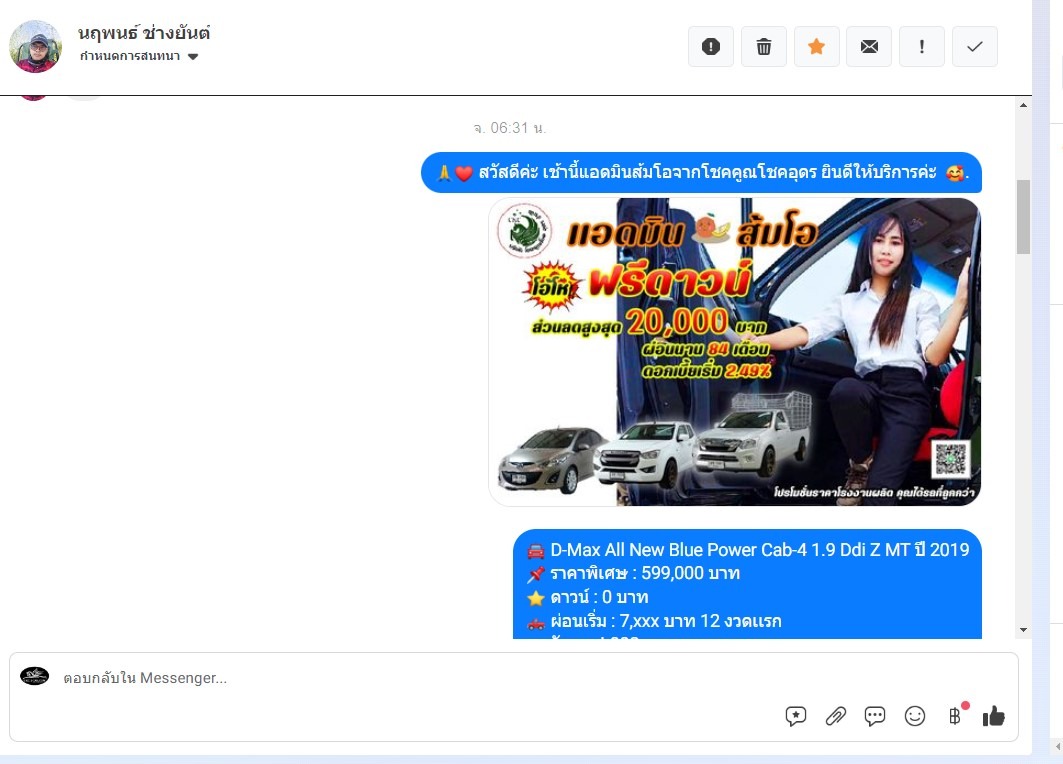The height and width of the screenshot is (764, 1063).
Task: Click the timestamp จ. 06:31 น.
Action: (x=510, y=128)
